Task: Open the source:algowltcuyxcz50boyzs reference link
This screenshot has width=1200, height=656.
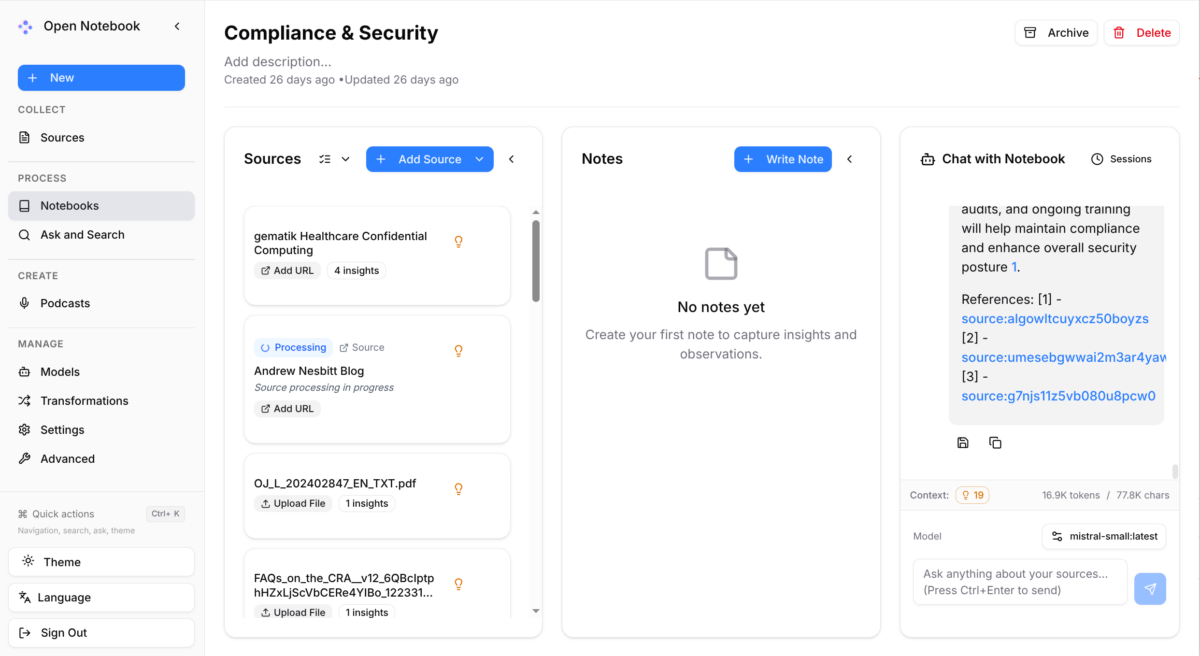Action: coord(1055,319)
